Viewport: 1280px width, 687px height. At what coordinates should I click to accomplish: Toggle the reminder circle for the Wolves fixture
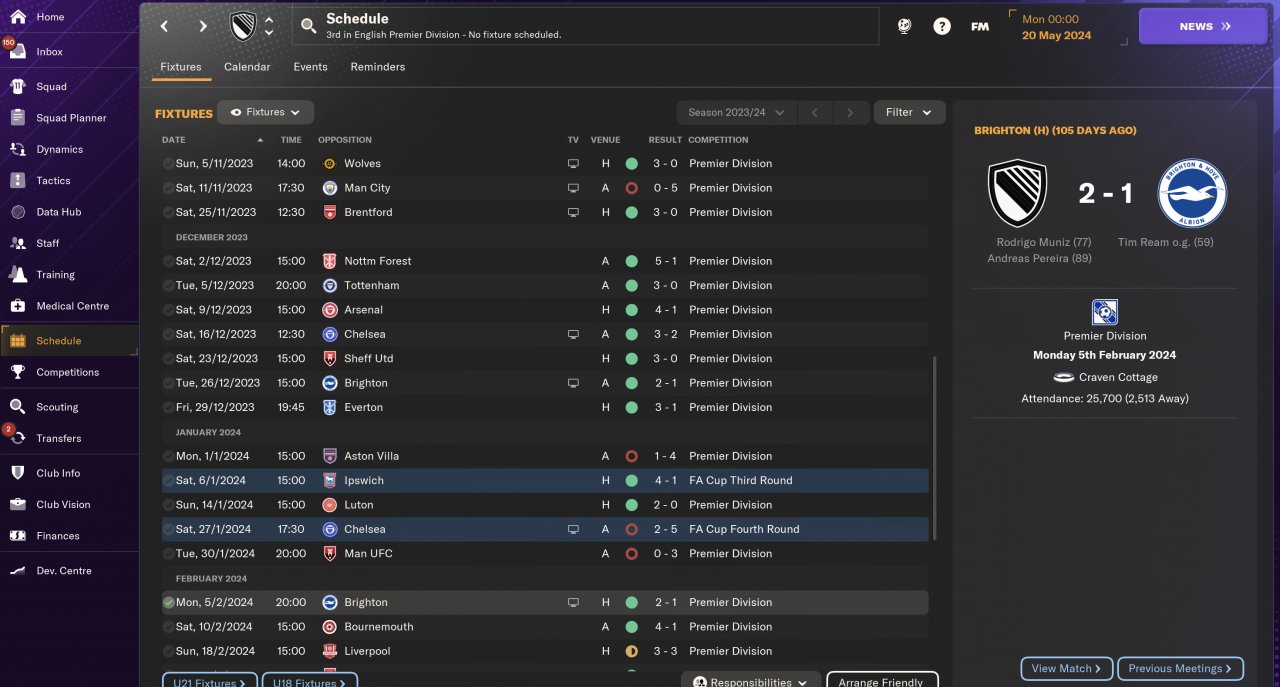[x=168, y=164]
